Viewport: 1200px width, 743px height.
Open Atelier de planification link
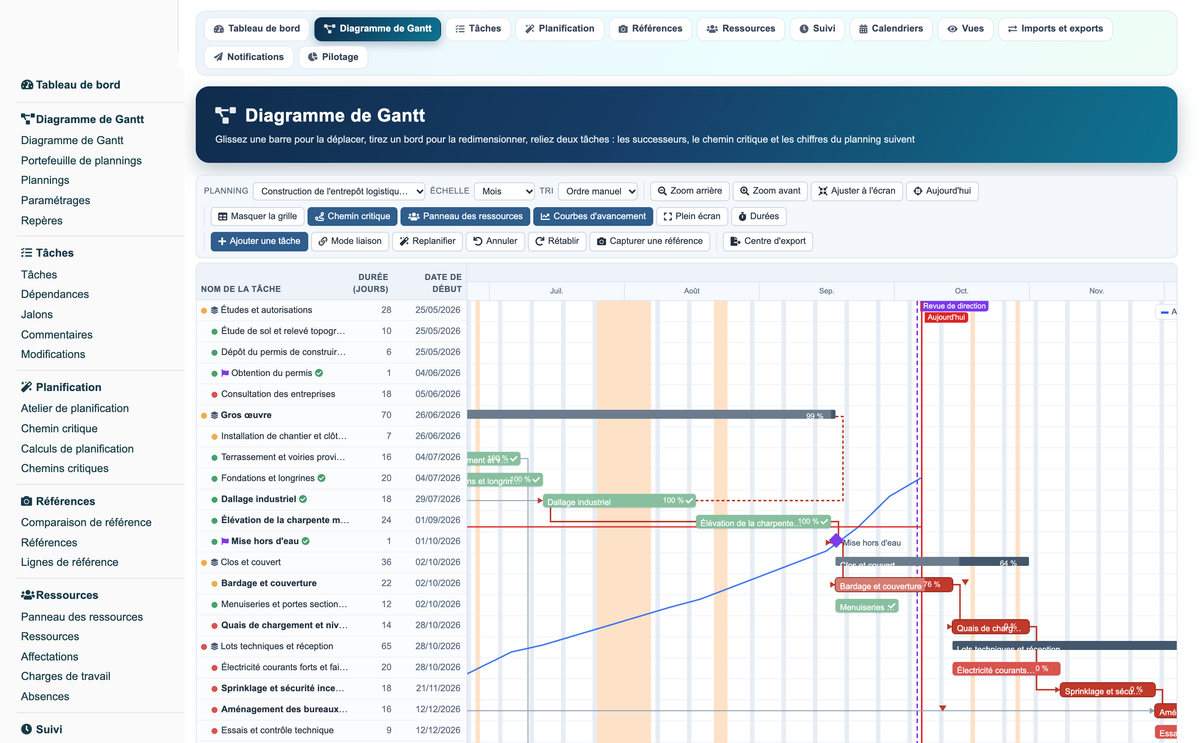[x=75, y=408]
